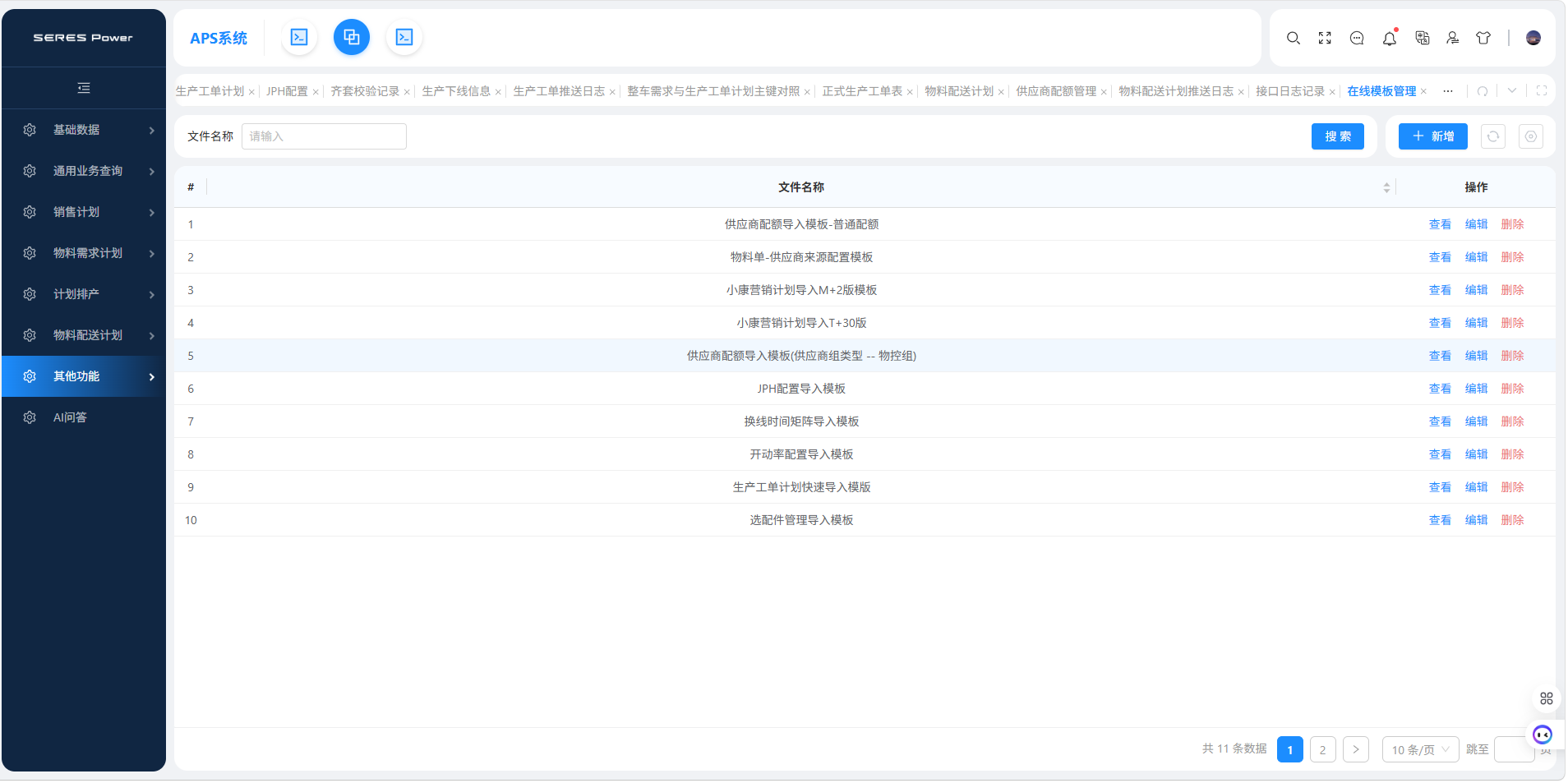Click the table refresh icon beside 新增
This screenshot has width=1568, height=783.
click(x=1493, y=136)
